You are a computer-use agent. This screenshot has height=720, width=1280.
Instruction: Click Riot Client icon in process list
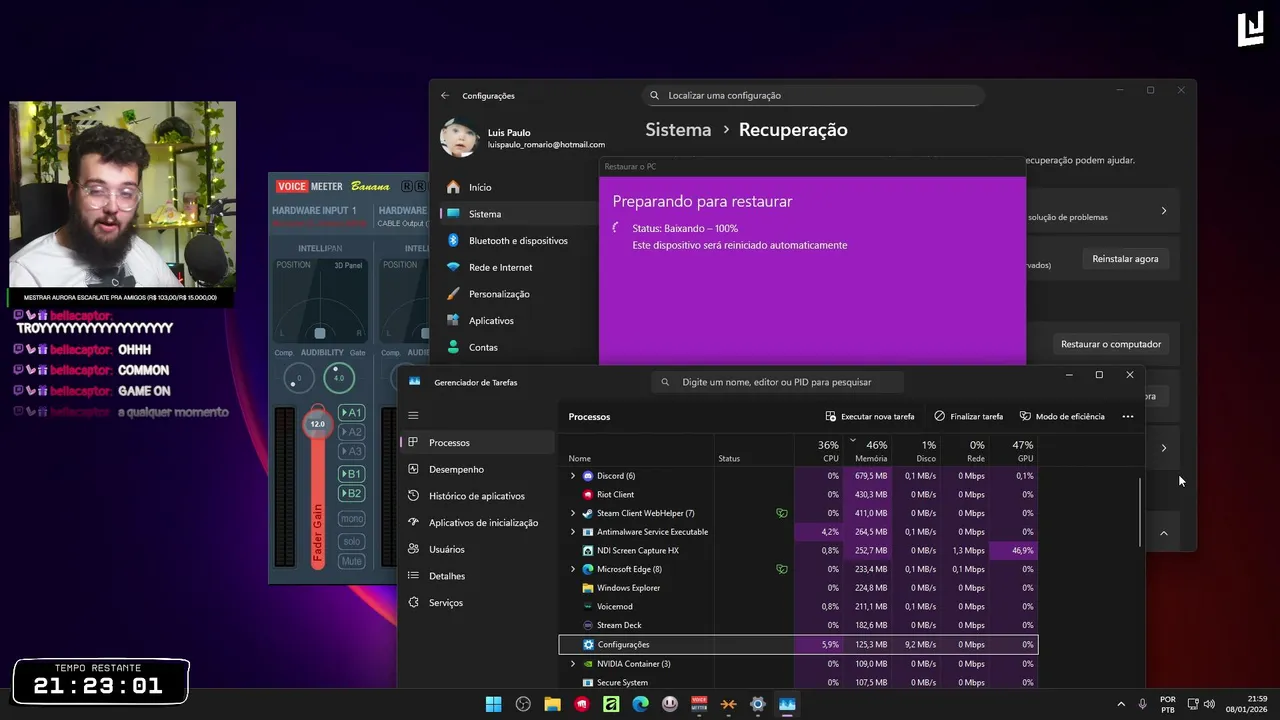coord(588,494)
